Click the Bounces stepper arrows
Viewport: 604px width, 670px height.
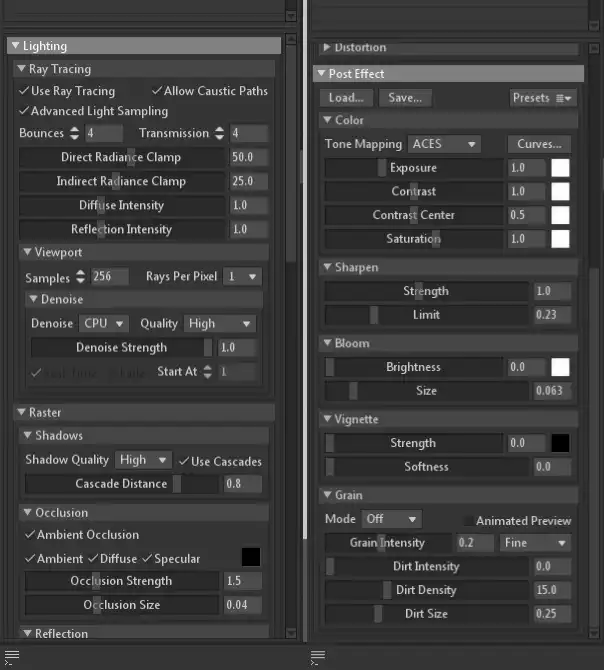pyautogui.click(x=74, y=133)
